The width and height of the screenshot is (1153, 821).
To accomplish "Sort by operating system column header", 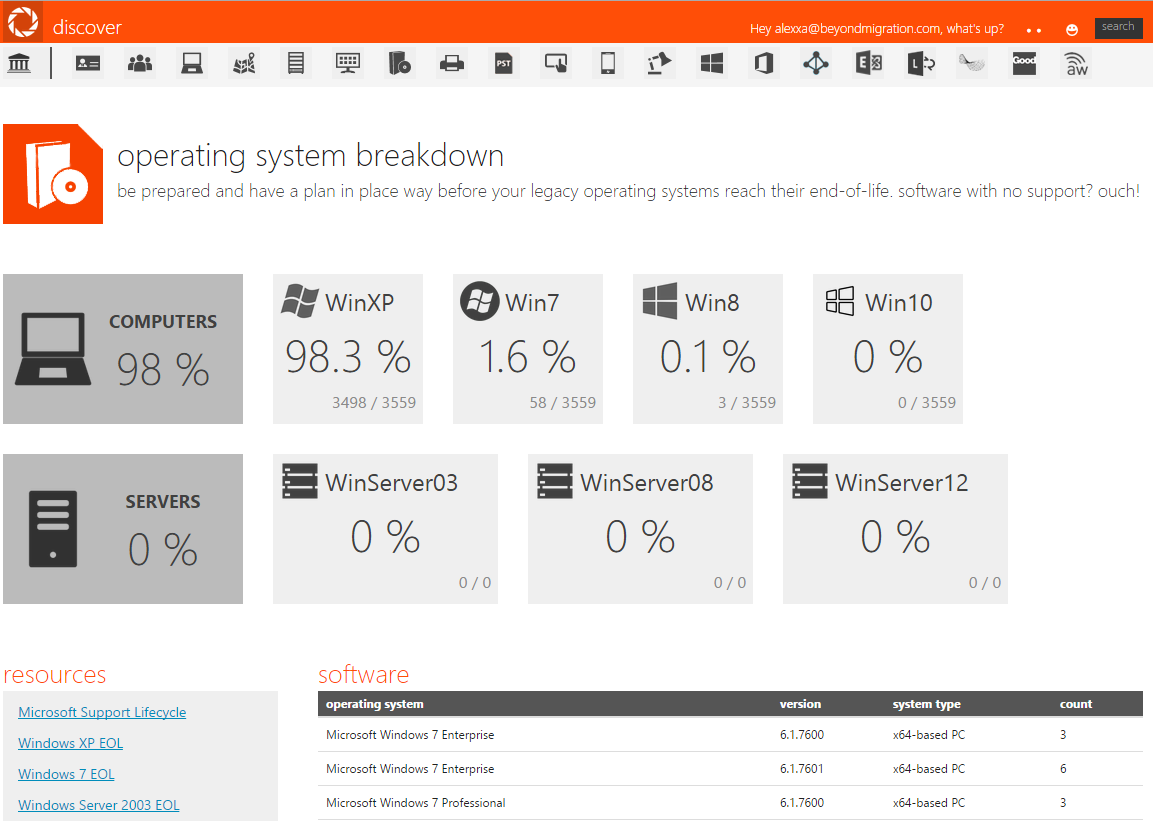I will coord(374,704).
